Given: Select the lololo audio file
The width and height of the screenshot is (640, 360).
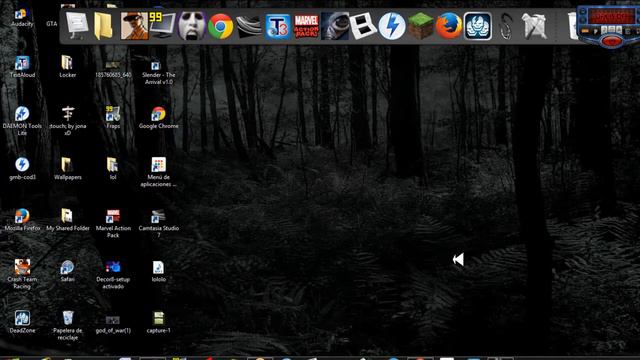Looking at the screenshot, I should pyautogui.click(x=158, y=271).
